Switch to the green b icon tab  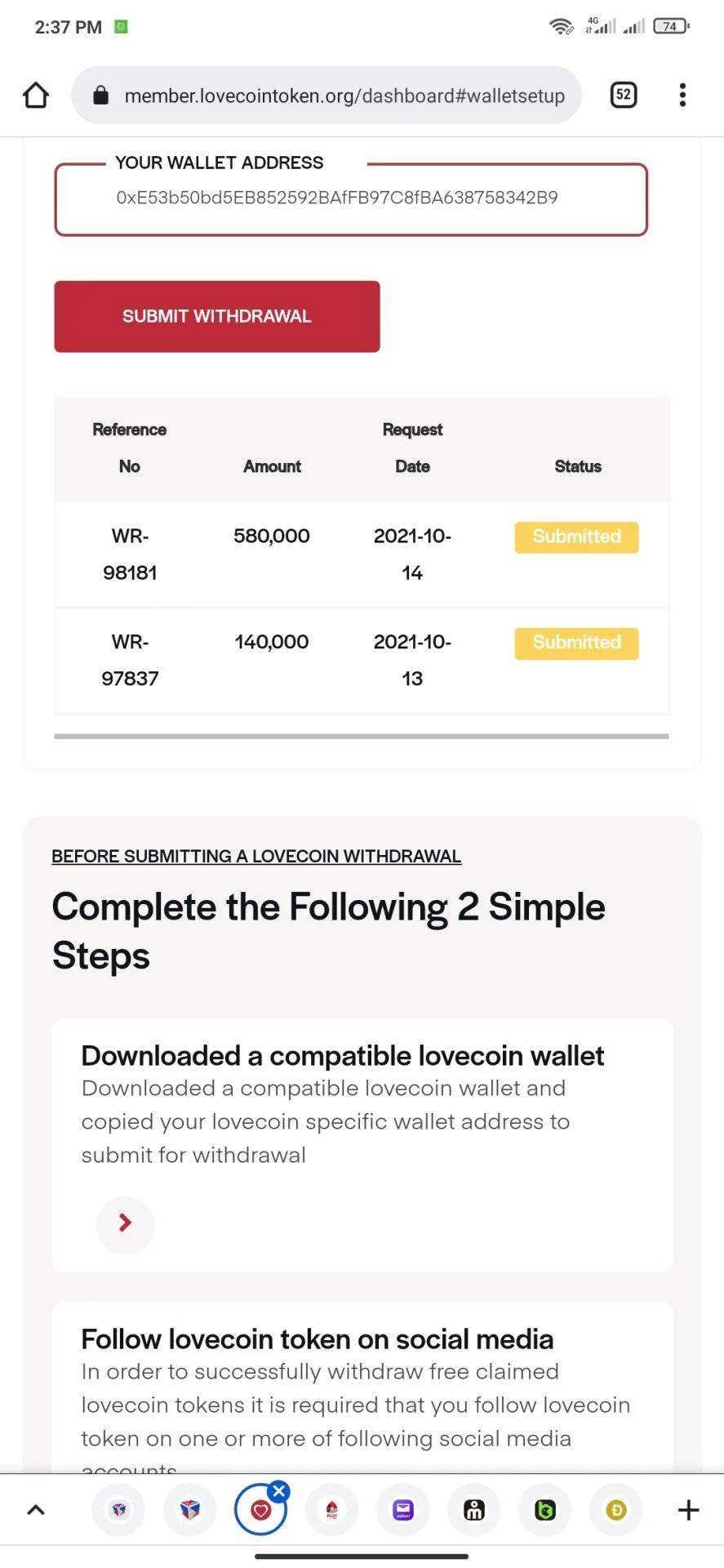pos(545,1510)
